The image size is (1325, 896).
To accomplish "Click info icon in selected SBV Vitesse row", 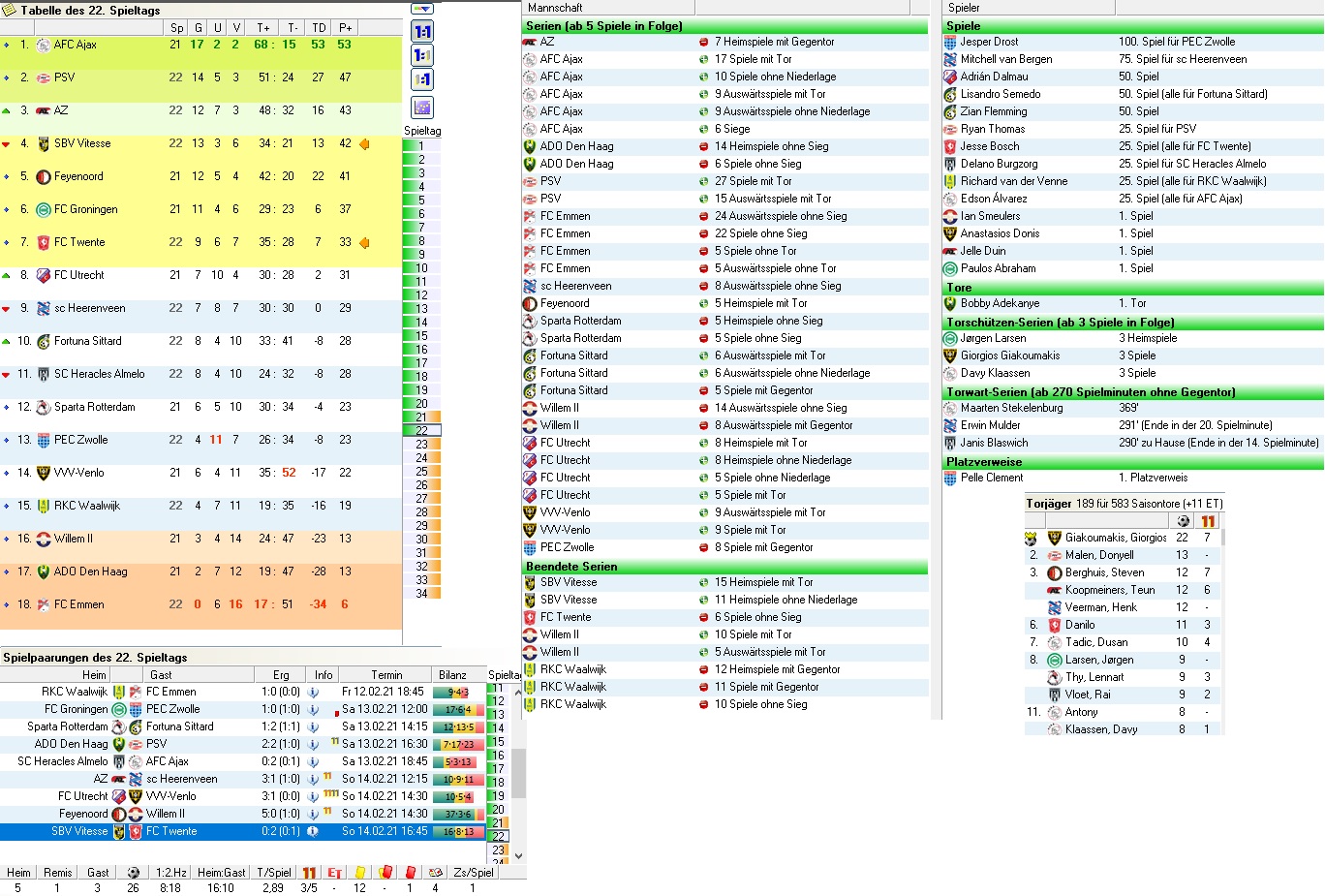I will click(313, 832).
